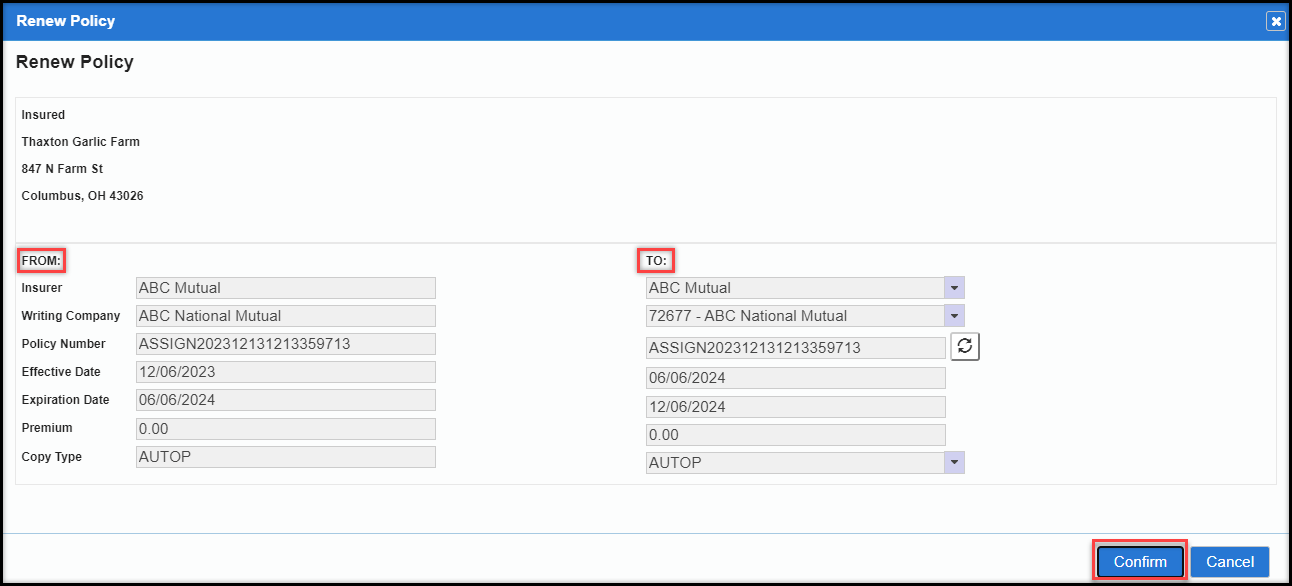Select the FROM Insurer field
Screen dimensions: 1292x586
[x=285, y=288]
